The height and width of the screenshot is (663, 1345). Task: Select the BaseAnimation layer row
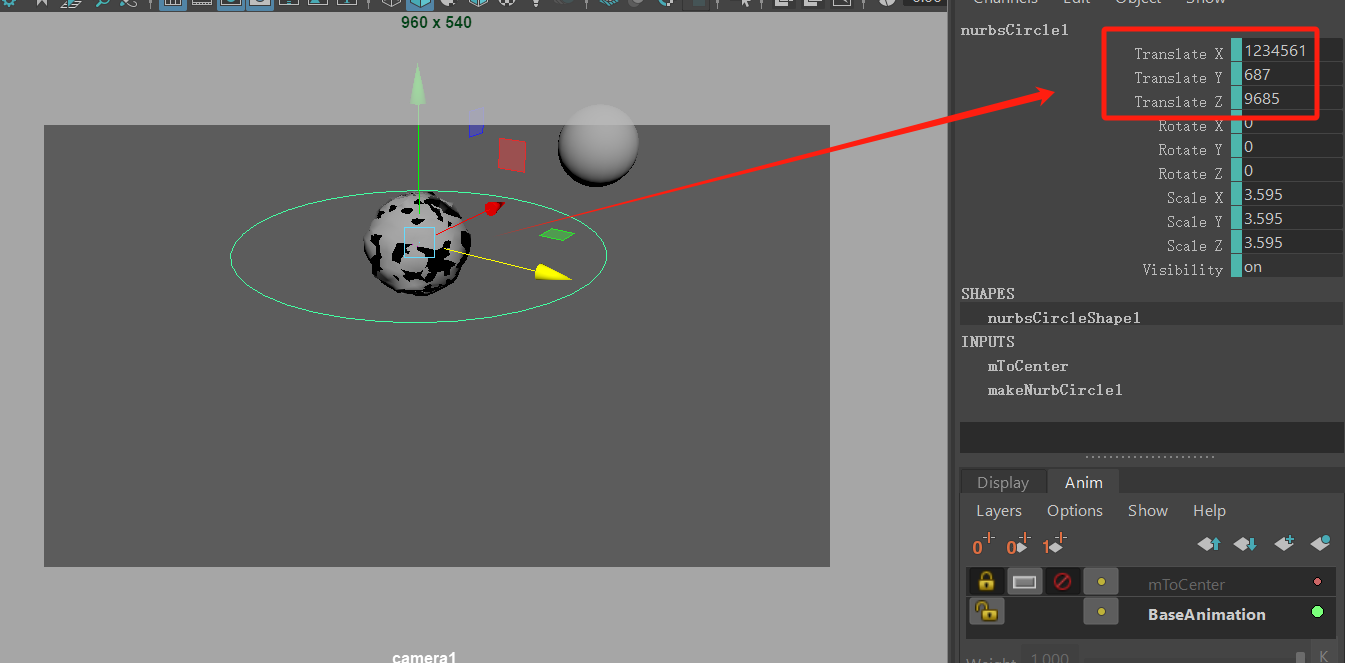pos(1151,613)
